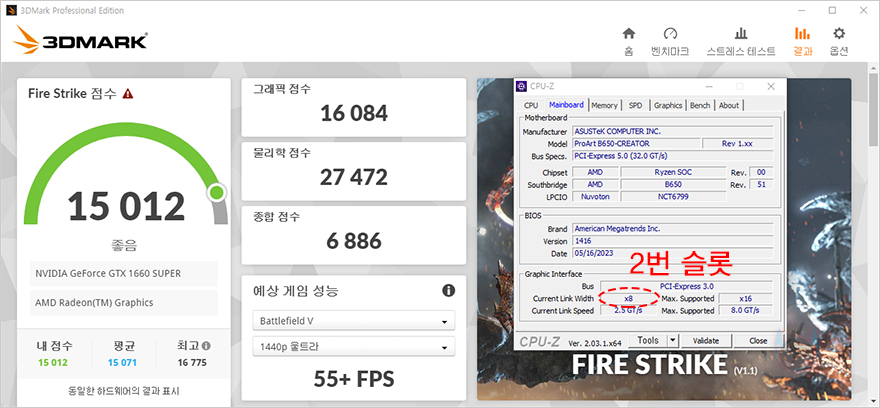Viewport: 880px width, 408px height.
Task: Open the 결과 results section
Action: point(803,41)
